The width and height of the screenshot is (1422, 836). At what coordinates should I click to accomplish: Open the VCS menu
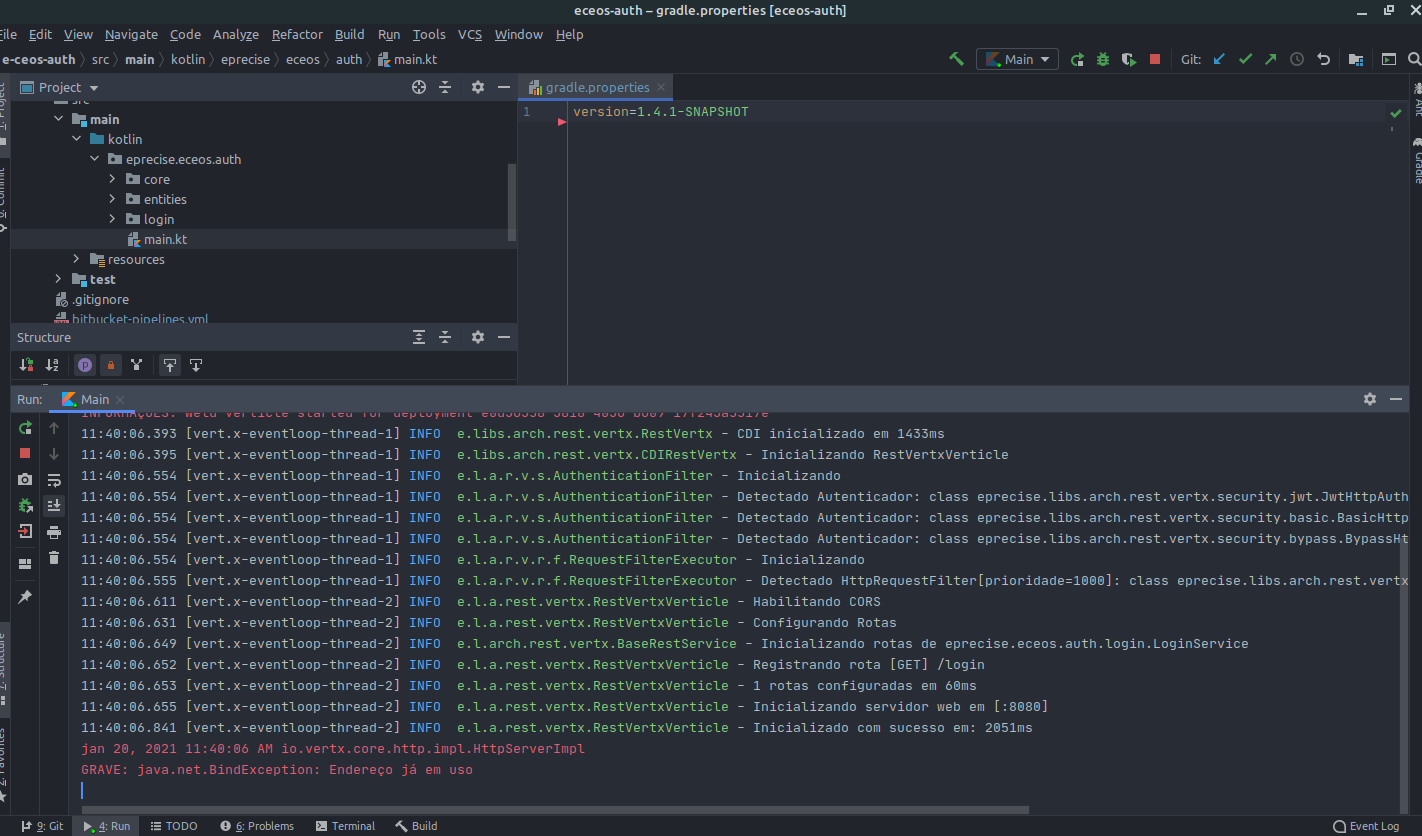pyautogui.click(x=470, y=34)
